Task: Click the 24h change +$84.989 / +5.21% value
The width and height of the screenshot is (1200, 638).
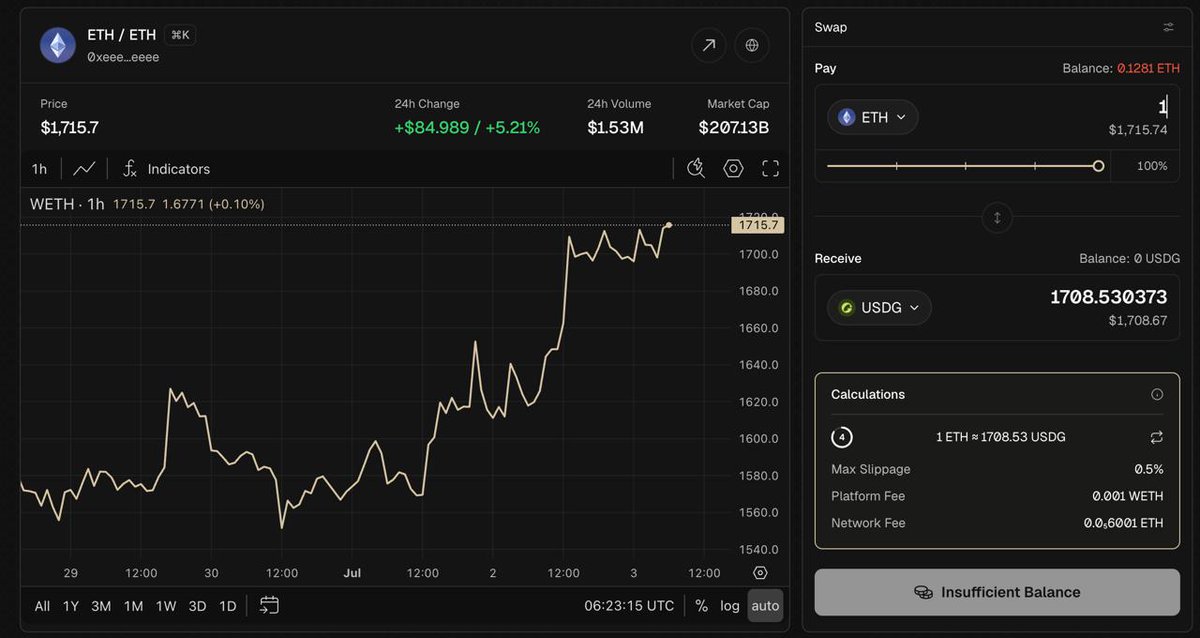Action: point(467,127)
